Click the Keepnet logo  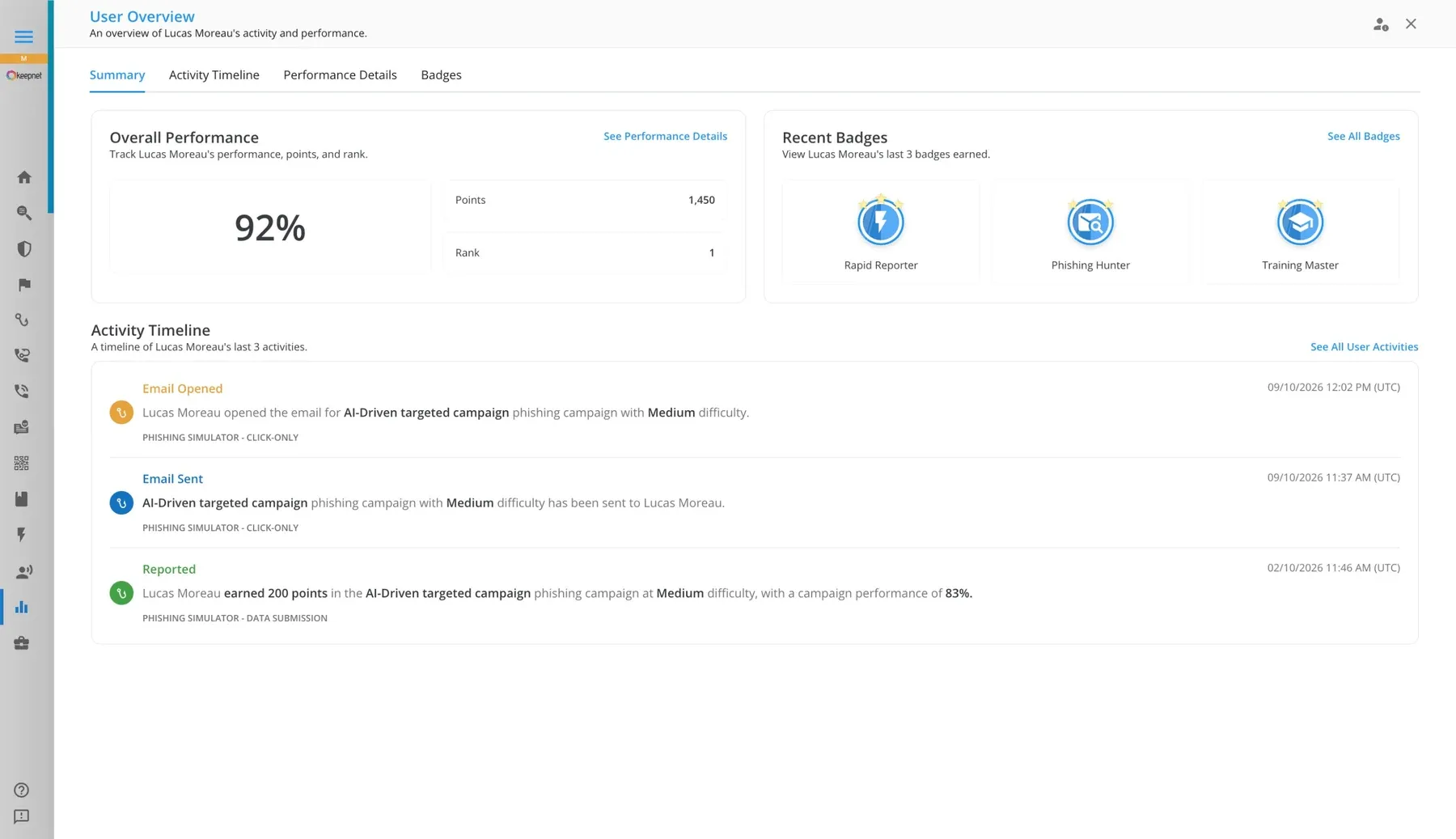(24, 75)
